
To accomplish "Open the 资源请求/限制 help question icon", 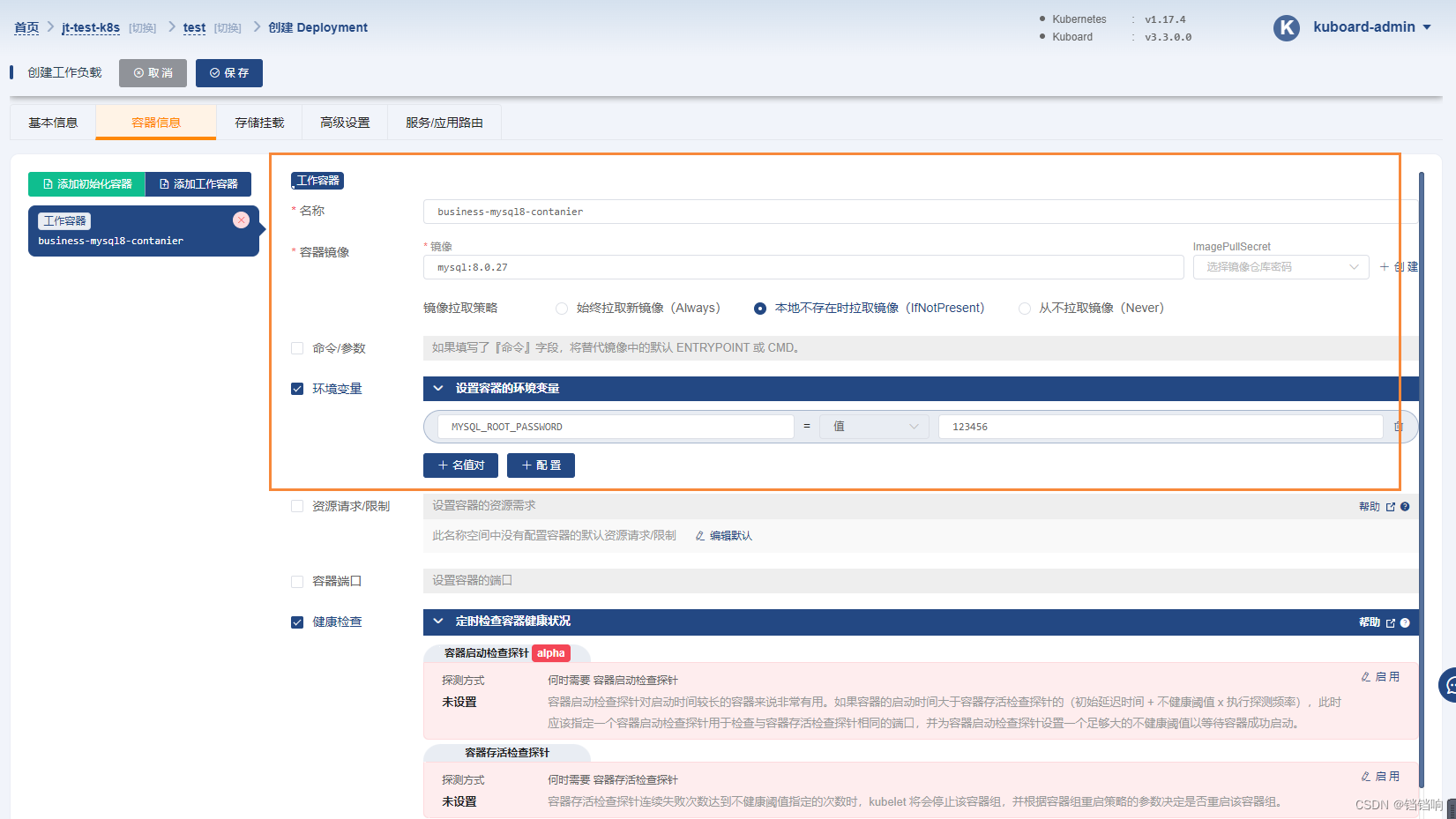I will pyautogui.click(x=1405, y=507).
